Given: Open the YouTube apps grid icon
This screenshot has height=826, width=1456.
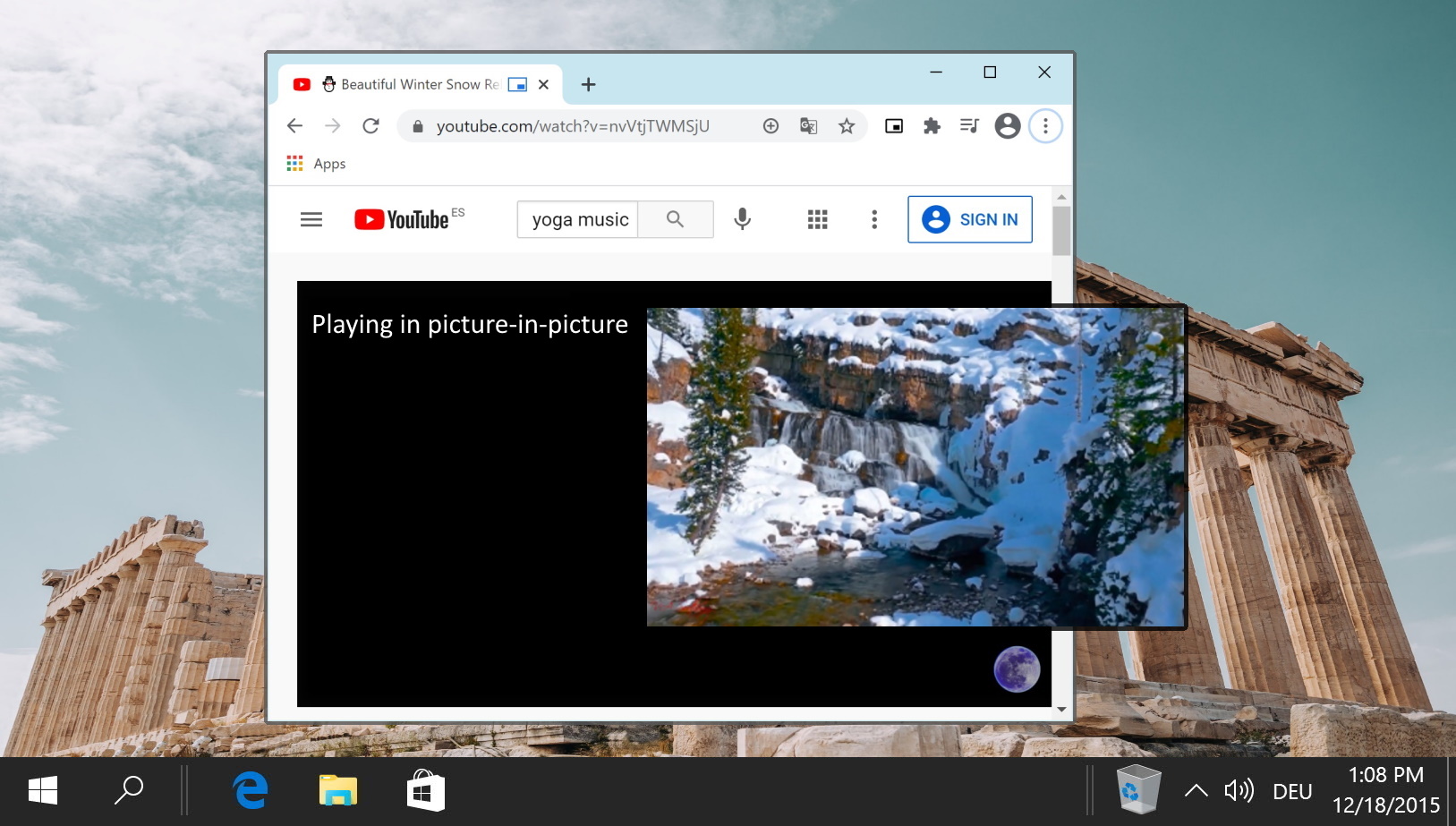Looking at the screenshot, I should (x=817, y=219).
